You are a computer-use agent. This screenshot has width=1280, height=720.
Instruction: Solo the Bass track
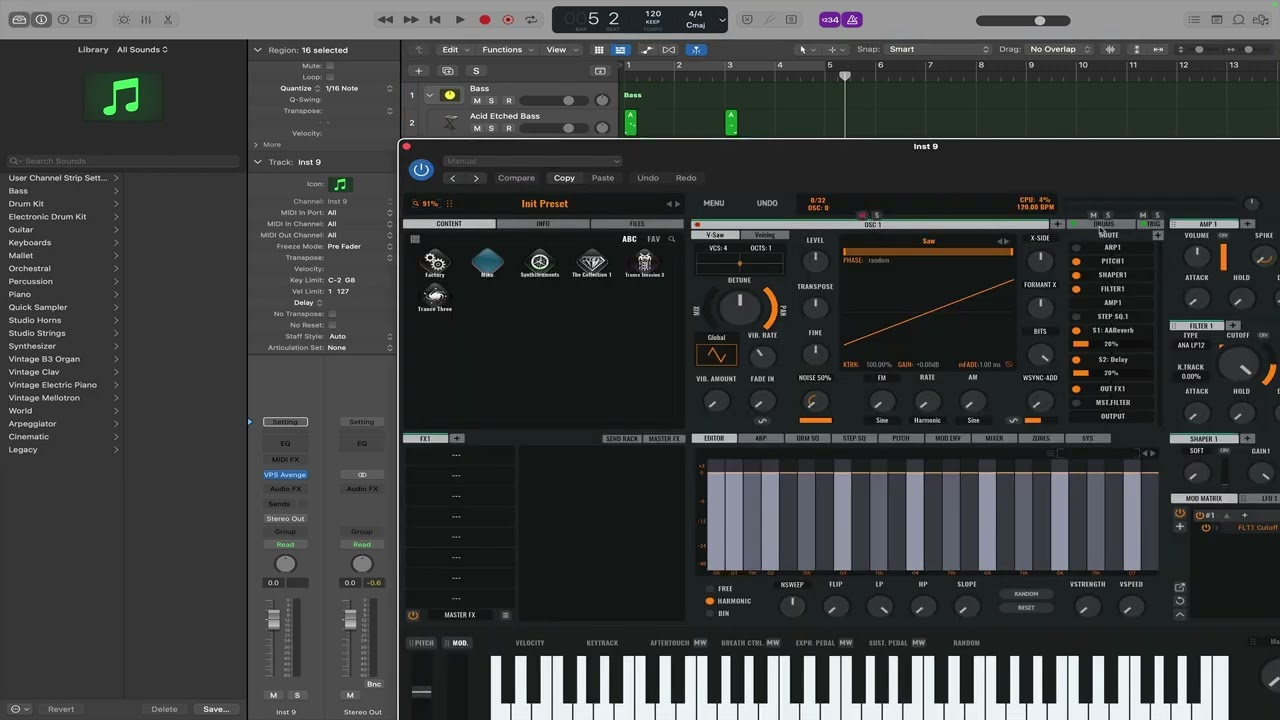click(491, 101)
